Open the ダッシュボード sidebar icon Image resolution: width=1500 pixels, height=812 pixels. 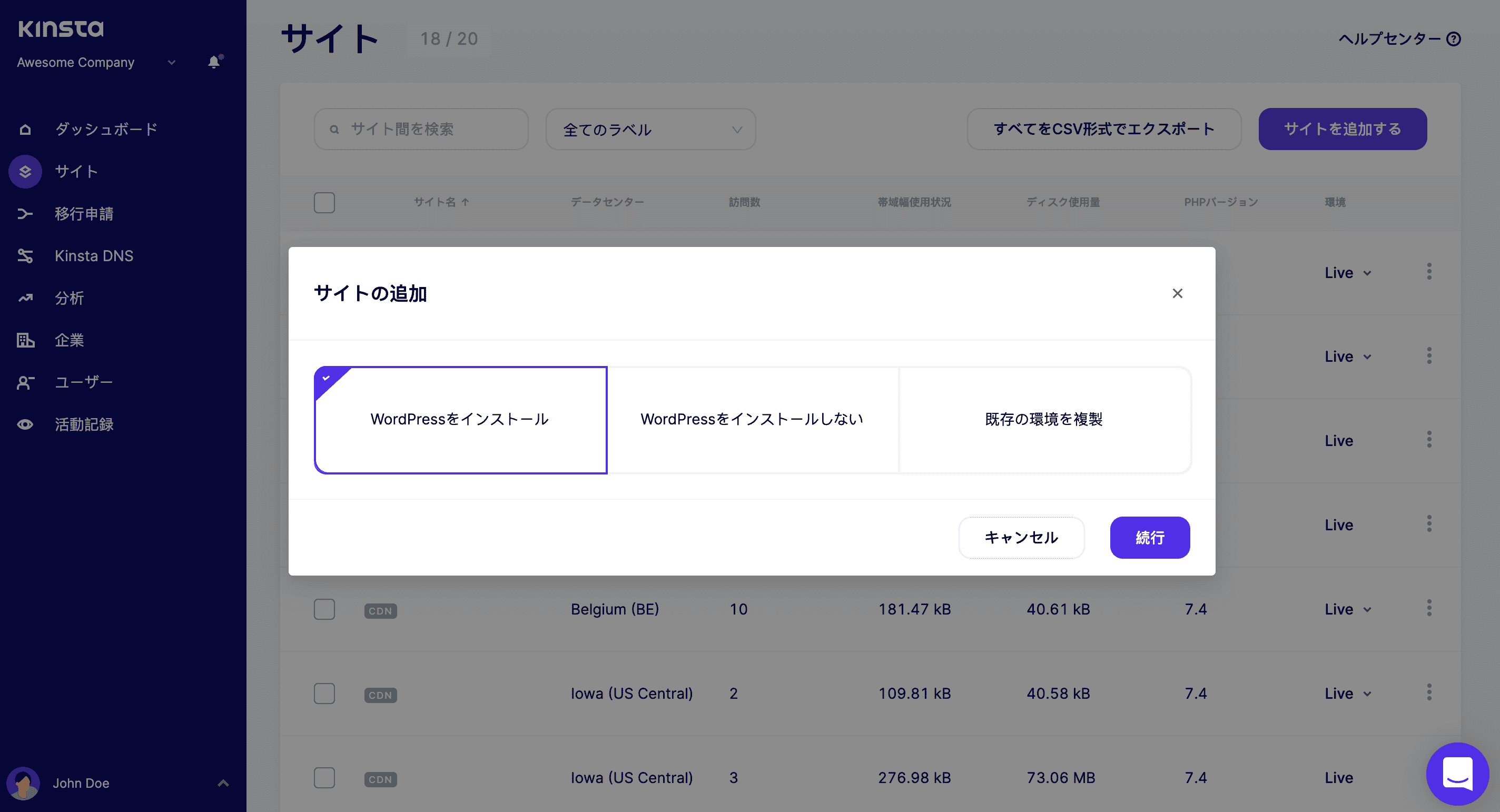tap(26, 128)
